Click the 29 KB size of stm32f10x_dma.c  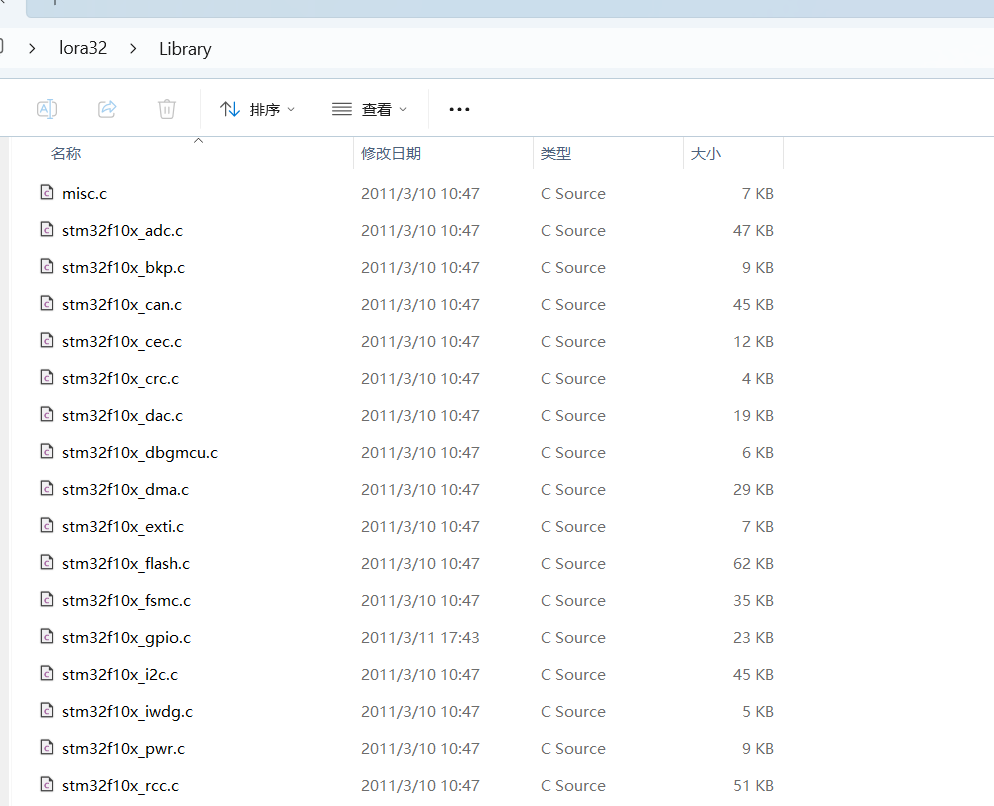(x=753, y=490)
